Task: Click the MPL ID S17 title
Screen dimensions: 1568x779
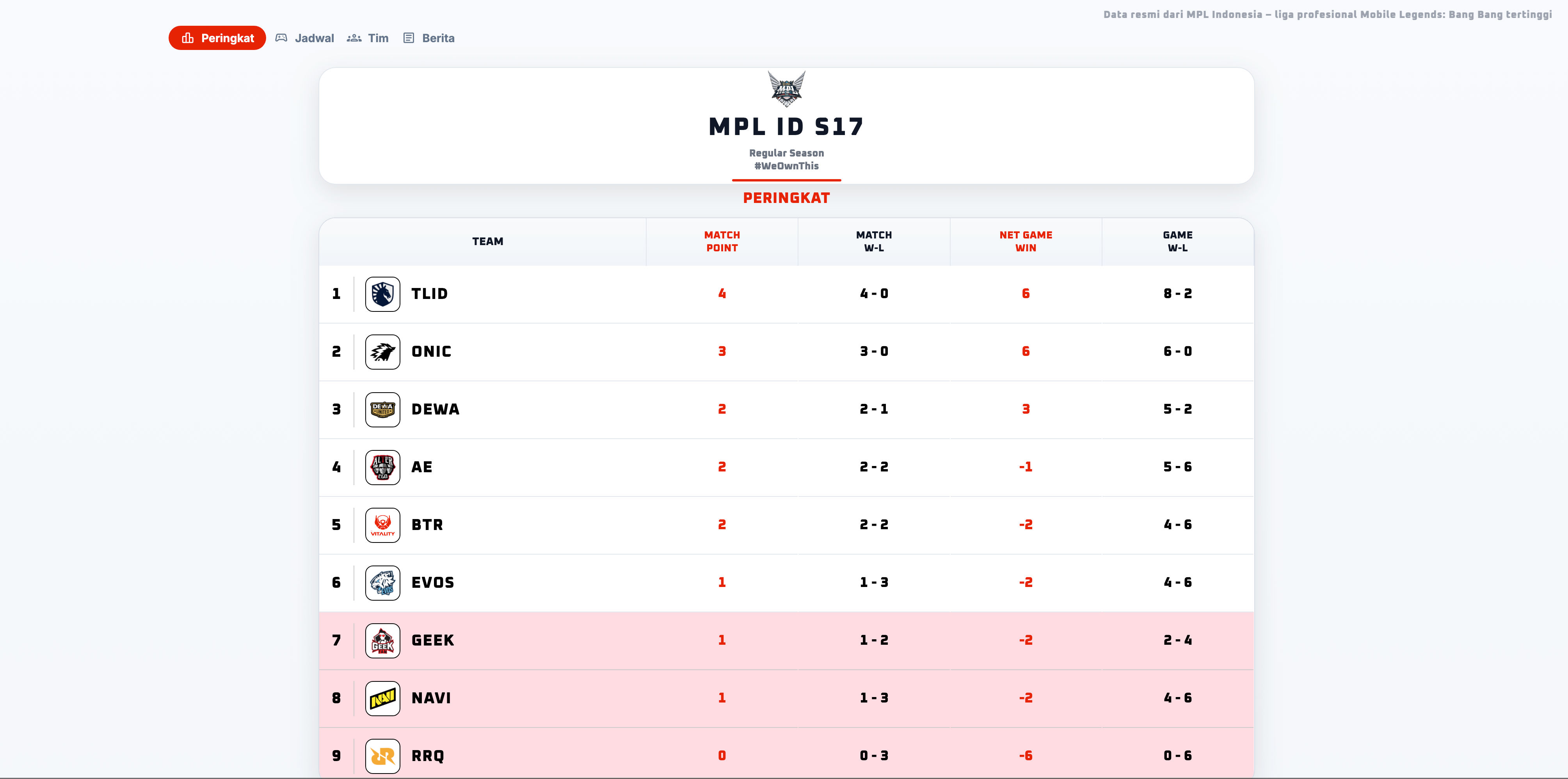Action: (786, 126)
